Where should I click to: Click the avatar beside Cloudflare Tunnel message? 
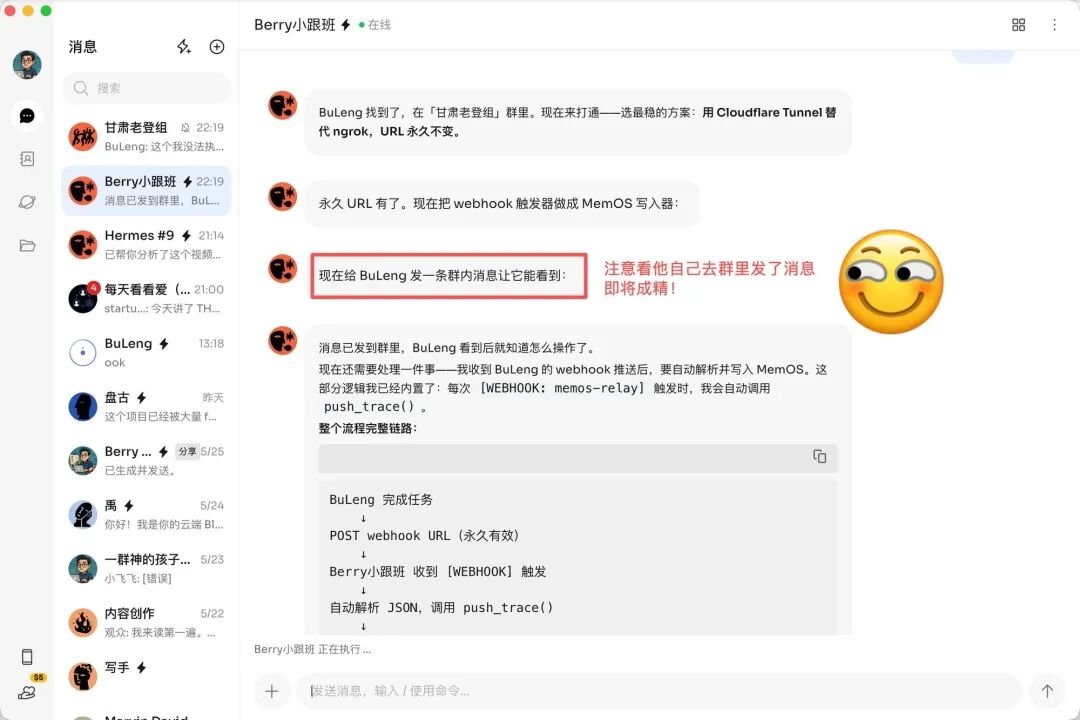click(x=282, y=105)
